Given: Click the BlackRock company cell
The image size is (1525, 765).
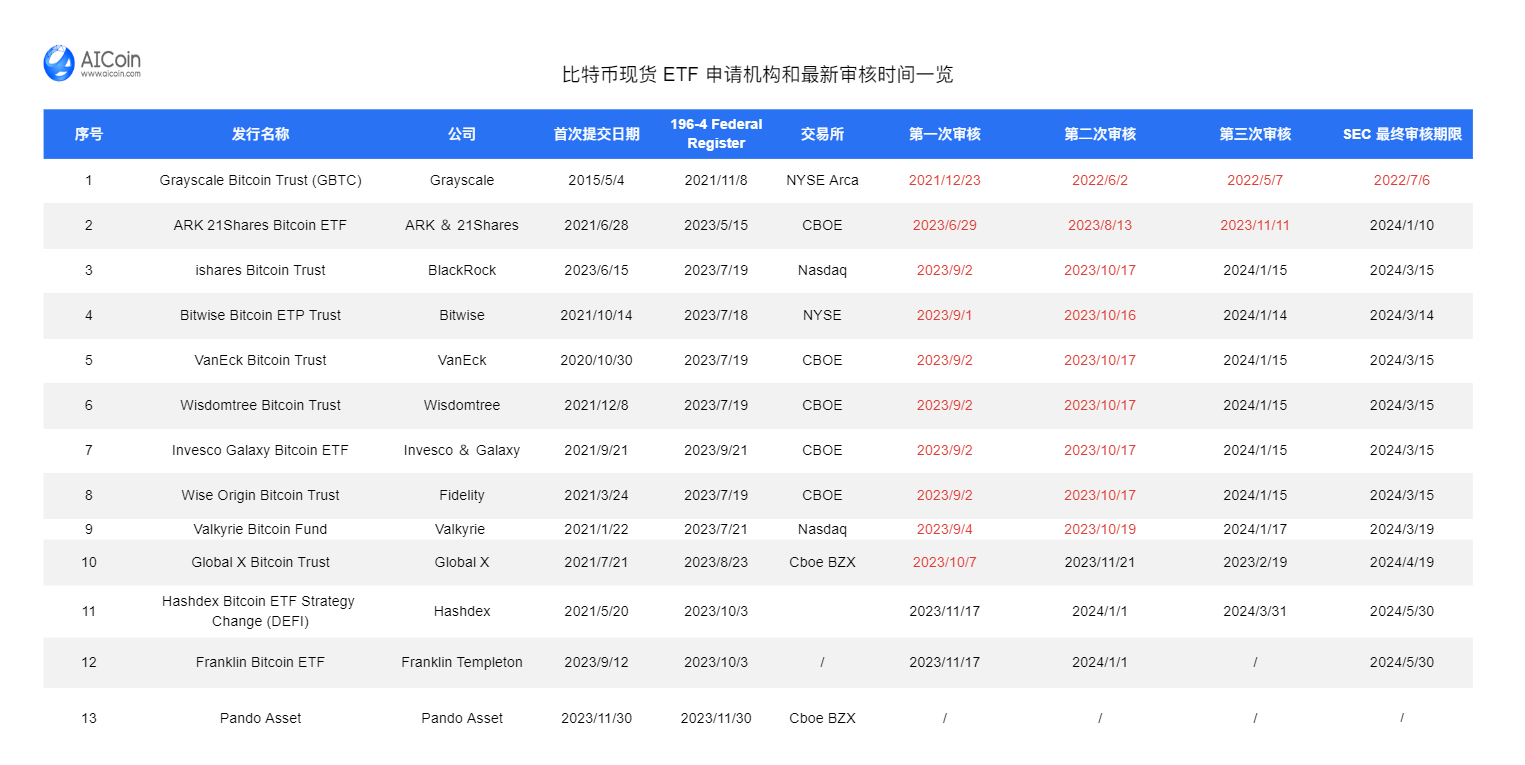Looking at the screenshot, I should (462, 270).
